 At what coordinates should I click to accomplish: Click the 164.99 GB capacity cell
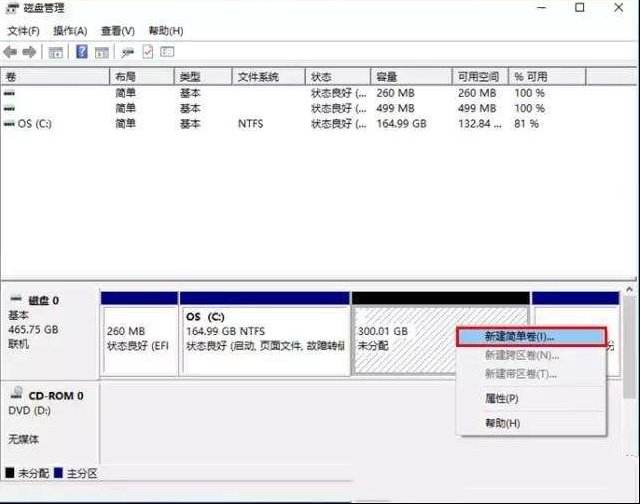[402, 124]
